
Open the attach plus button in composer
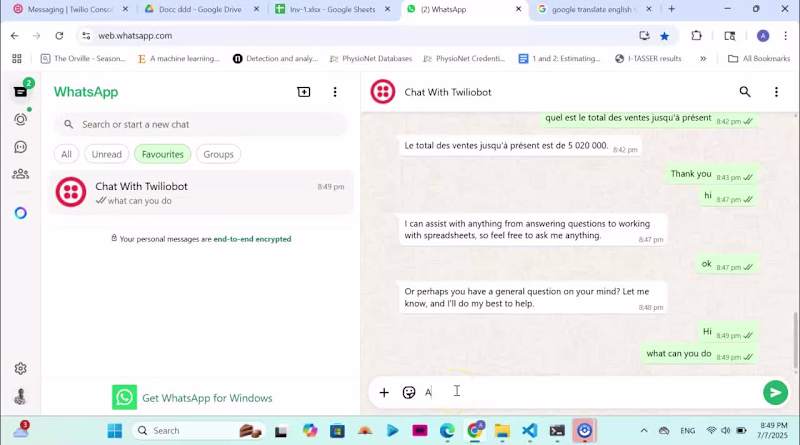[384, 392]
